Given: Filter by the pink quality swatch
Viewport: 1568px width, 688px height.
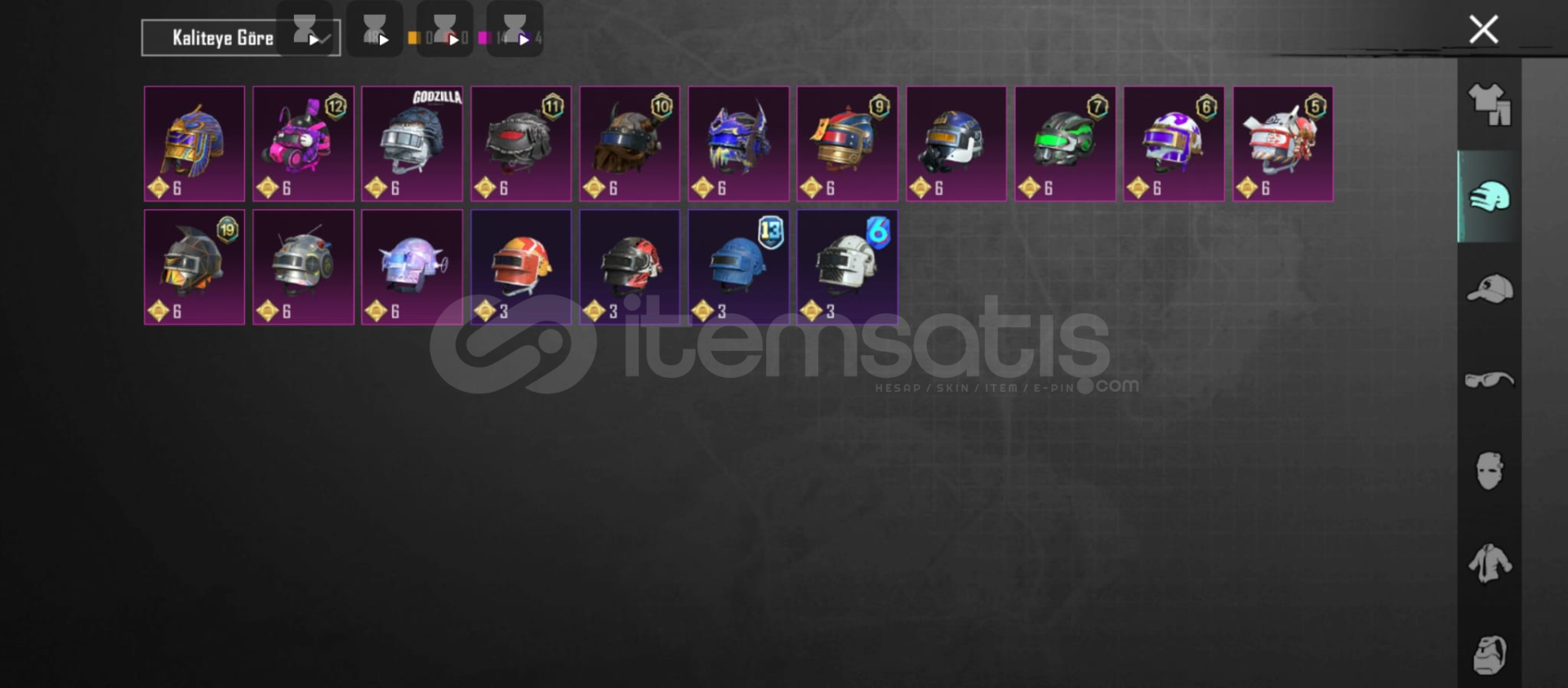Looking at the screenshot, I should [x=483, y=38].
